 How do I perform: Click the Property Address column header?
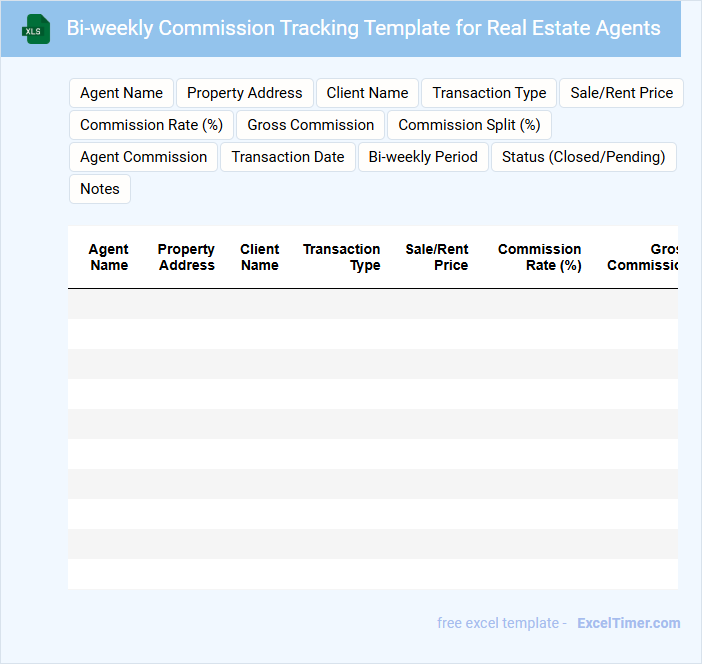pos(186,257)
